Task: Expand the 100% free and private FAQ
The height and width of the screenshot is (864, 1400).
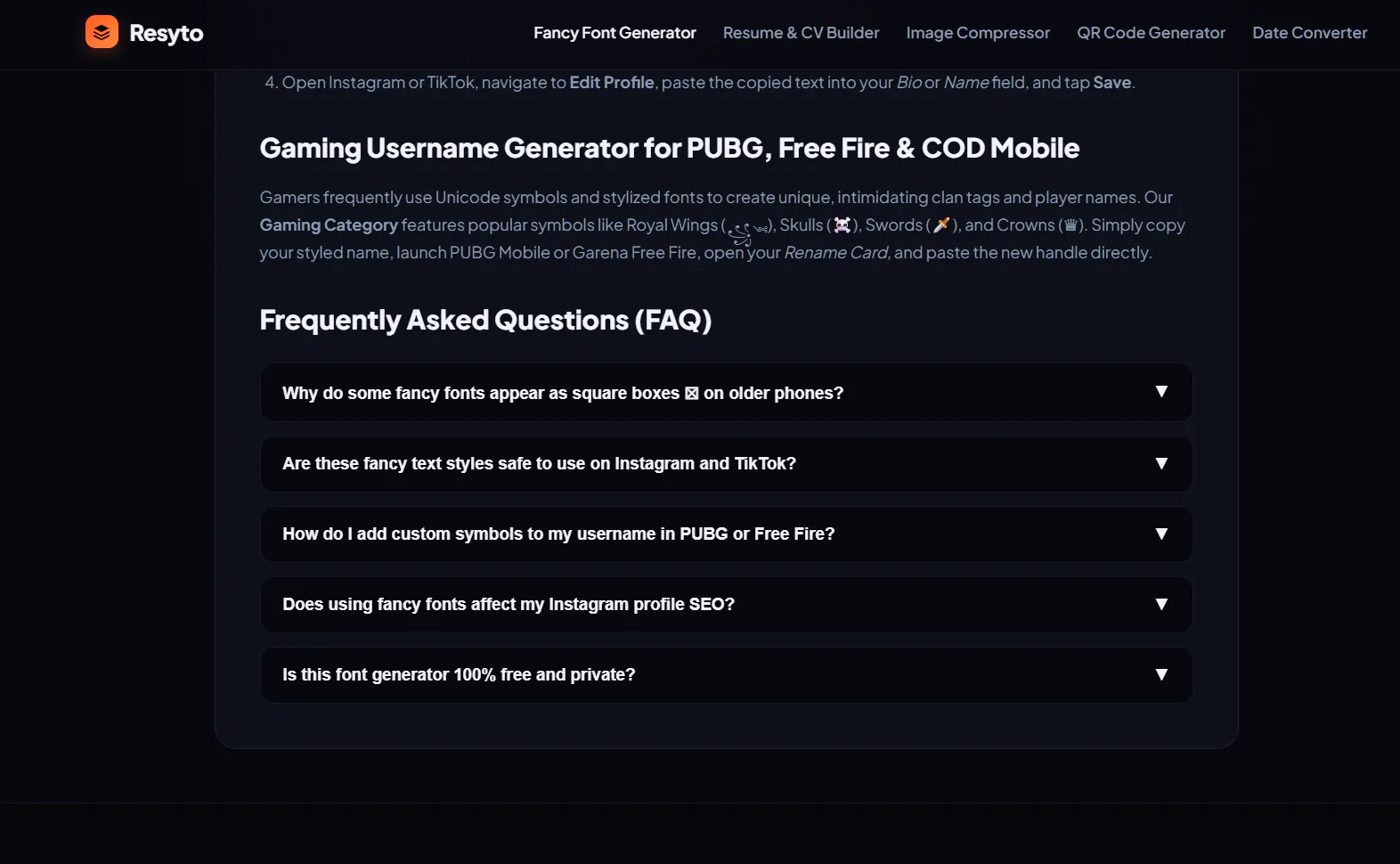Action: pyautogui.click(x=726, y=674)
